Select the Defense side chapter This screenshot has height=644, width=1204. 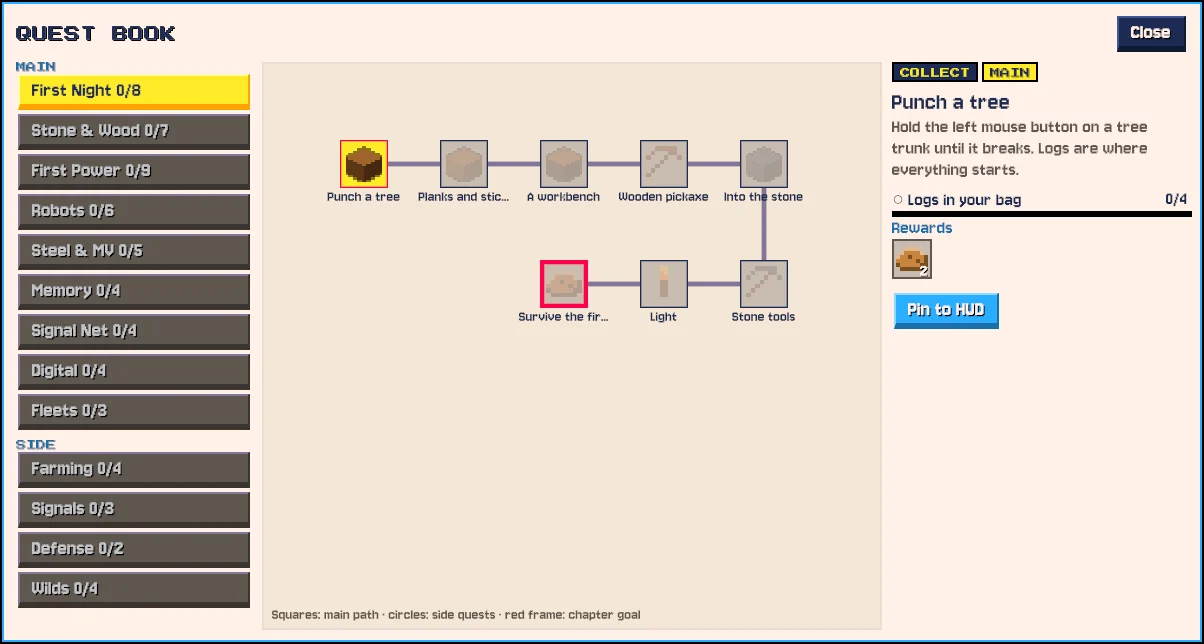[x=134, y=549]
